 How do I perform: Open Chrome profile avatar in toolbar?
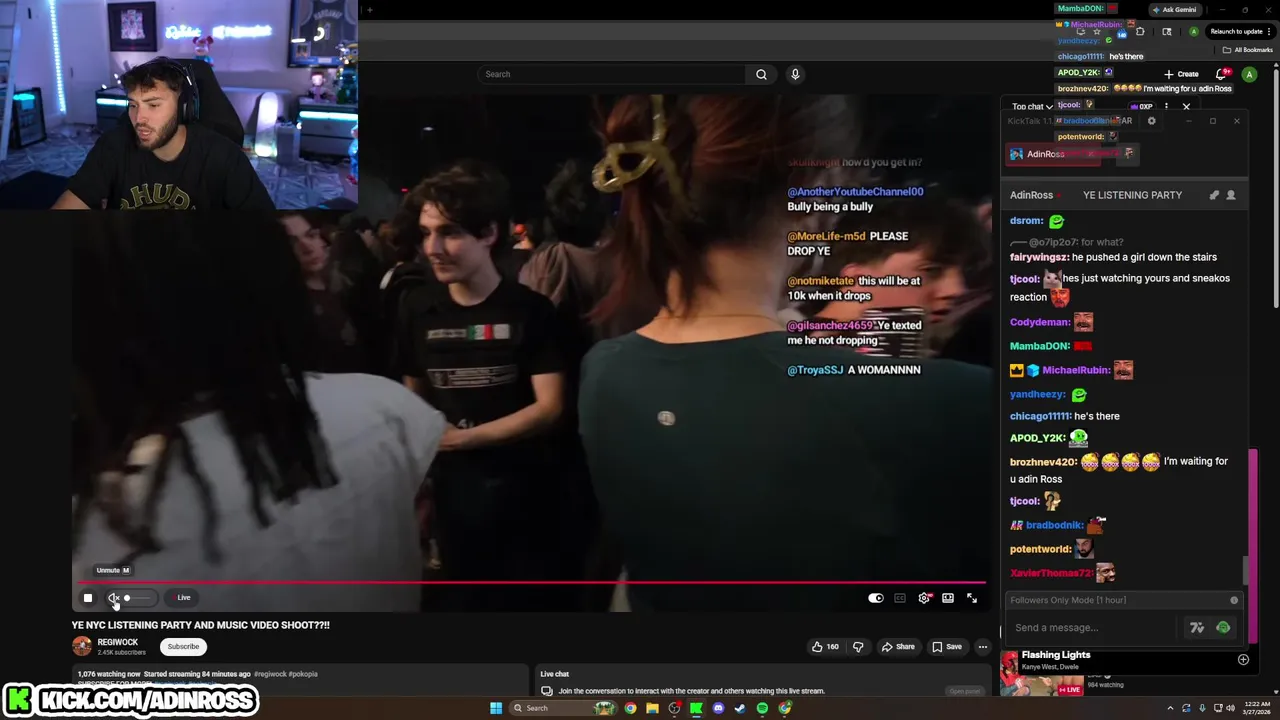point(1193,32)
